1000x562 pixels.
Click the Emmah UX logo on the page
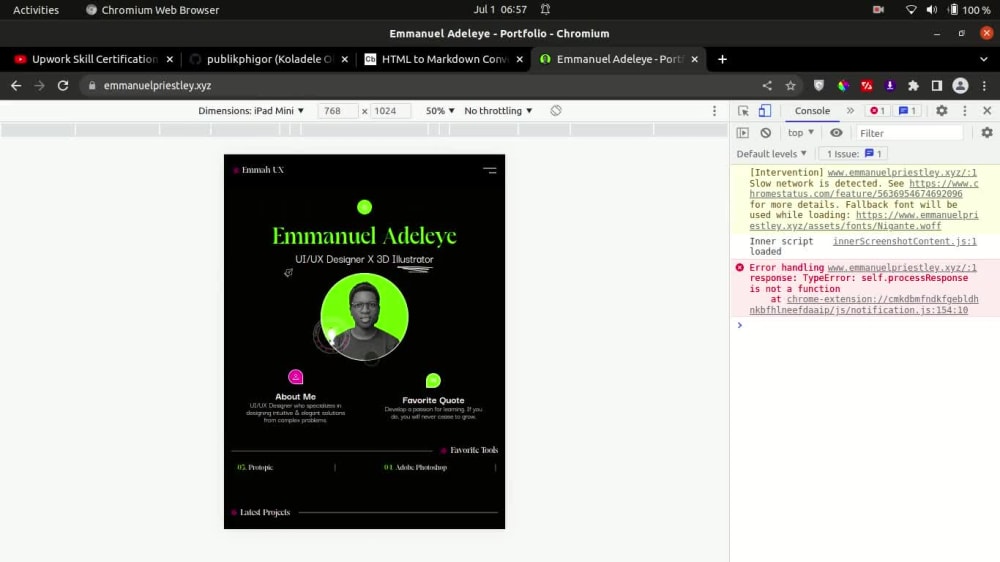(x=259, y=170)
